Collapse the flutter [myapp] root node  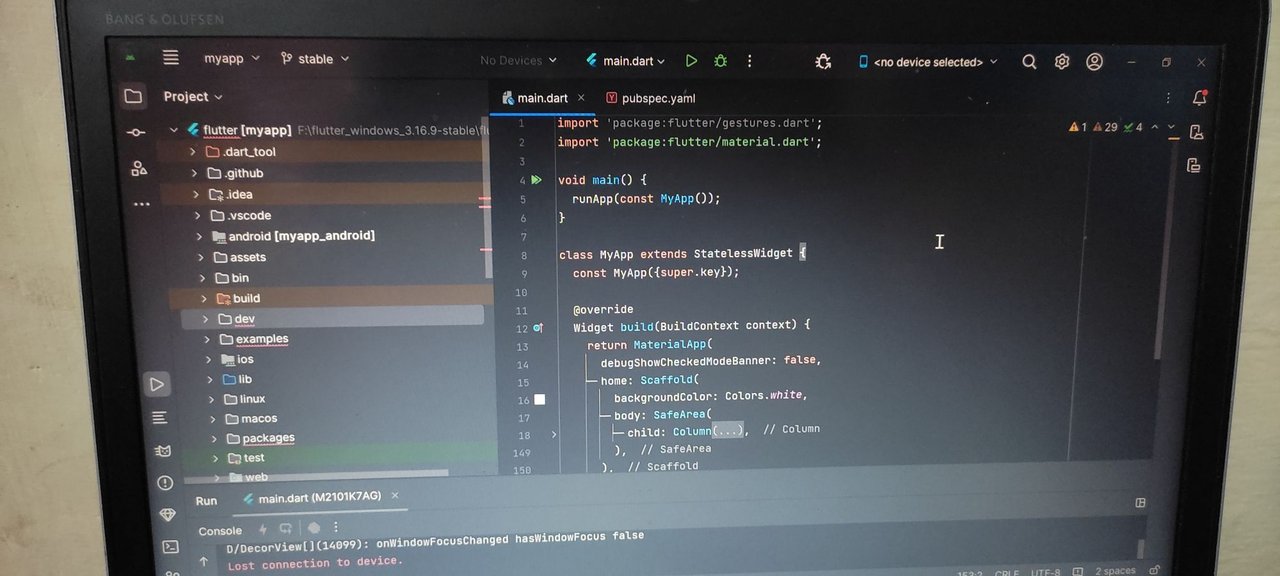point(174,130)
